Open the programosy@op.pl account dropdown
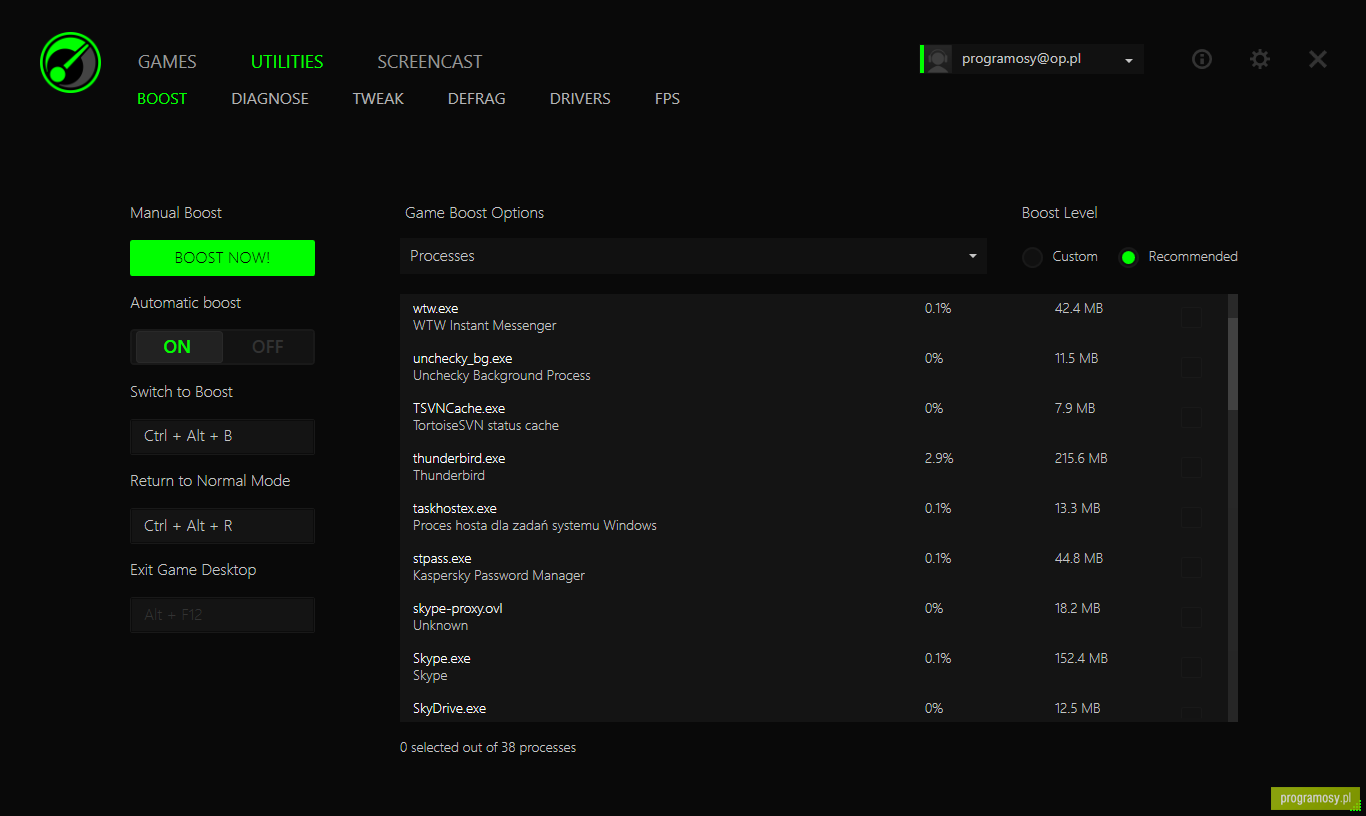The height and width of the screenshot is (816, 1366). (x=1129, y=61)
